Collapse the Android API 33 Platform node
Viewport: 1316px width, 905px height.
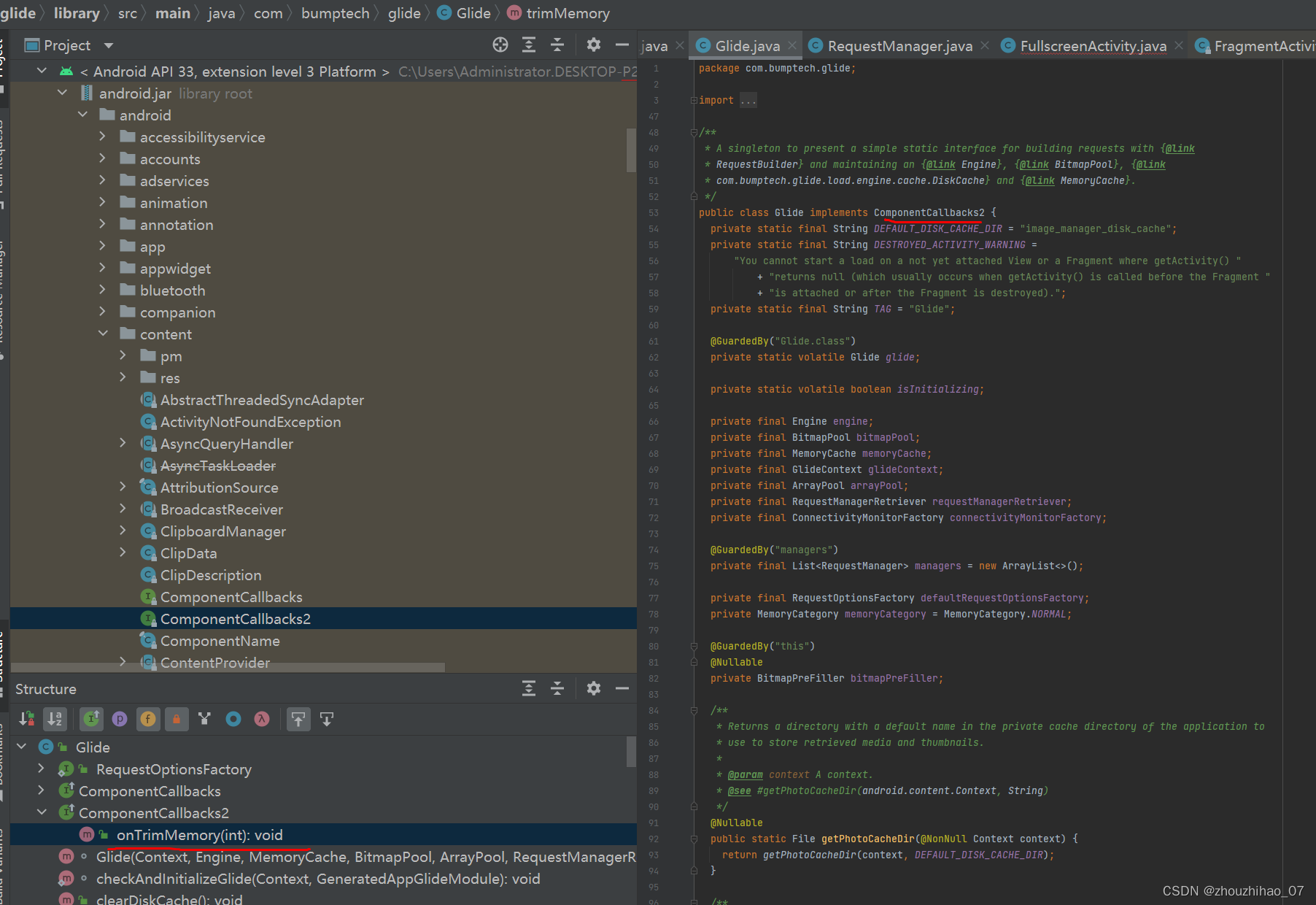(x=42, y=71)
